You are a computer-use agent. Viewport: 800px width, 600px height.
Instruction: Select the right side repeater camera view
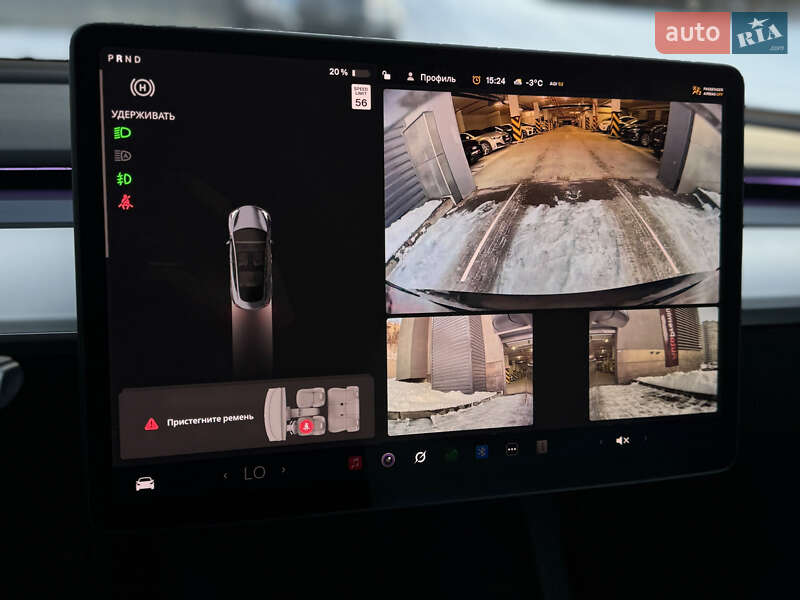653,363
